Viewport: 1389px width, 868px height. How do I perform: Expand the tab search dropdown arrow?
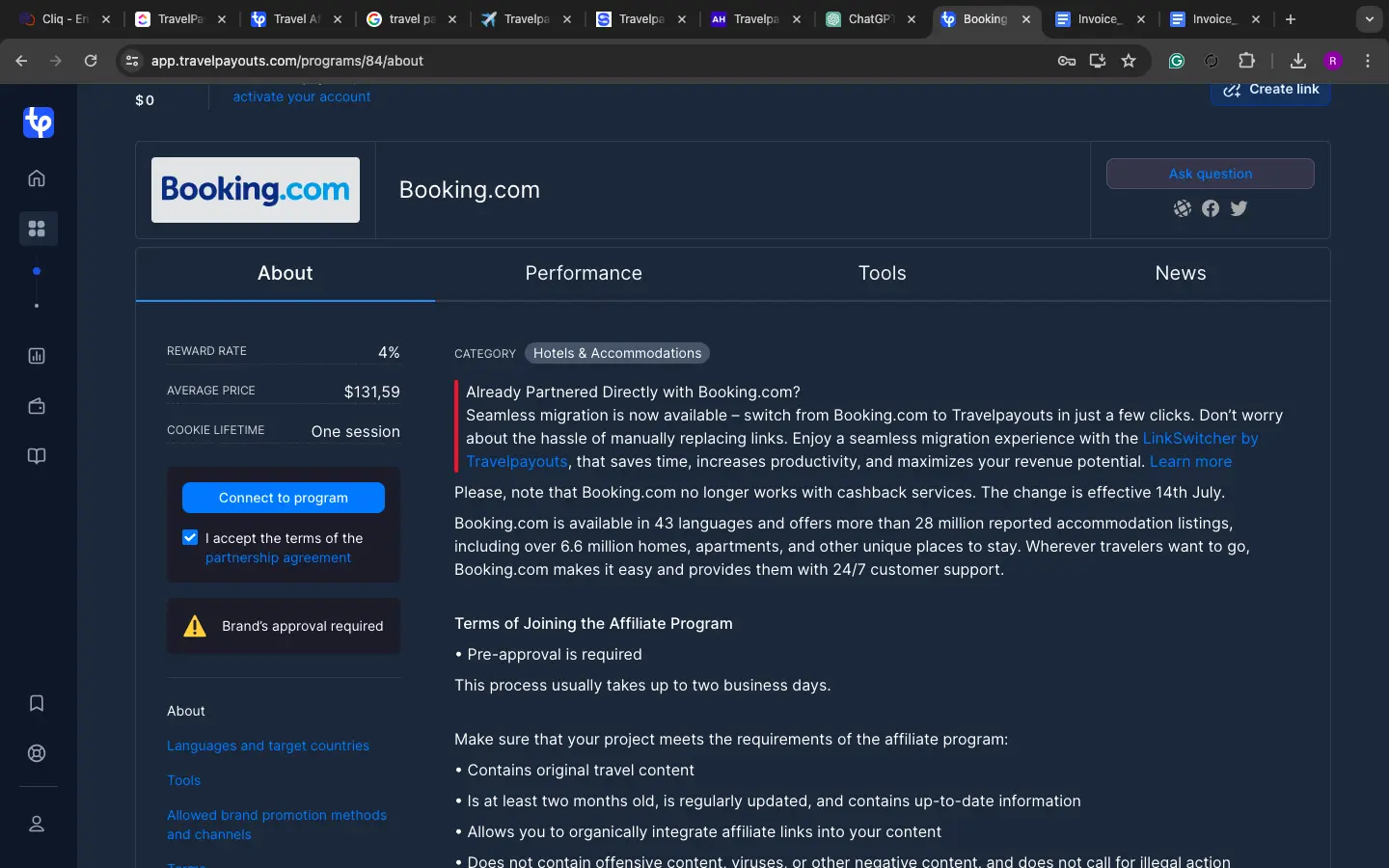tap(1370, 19)
